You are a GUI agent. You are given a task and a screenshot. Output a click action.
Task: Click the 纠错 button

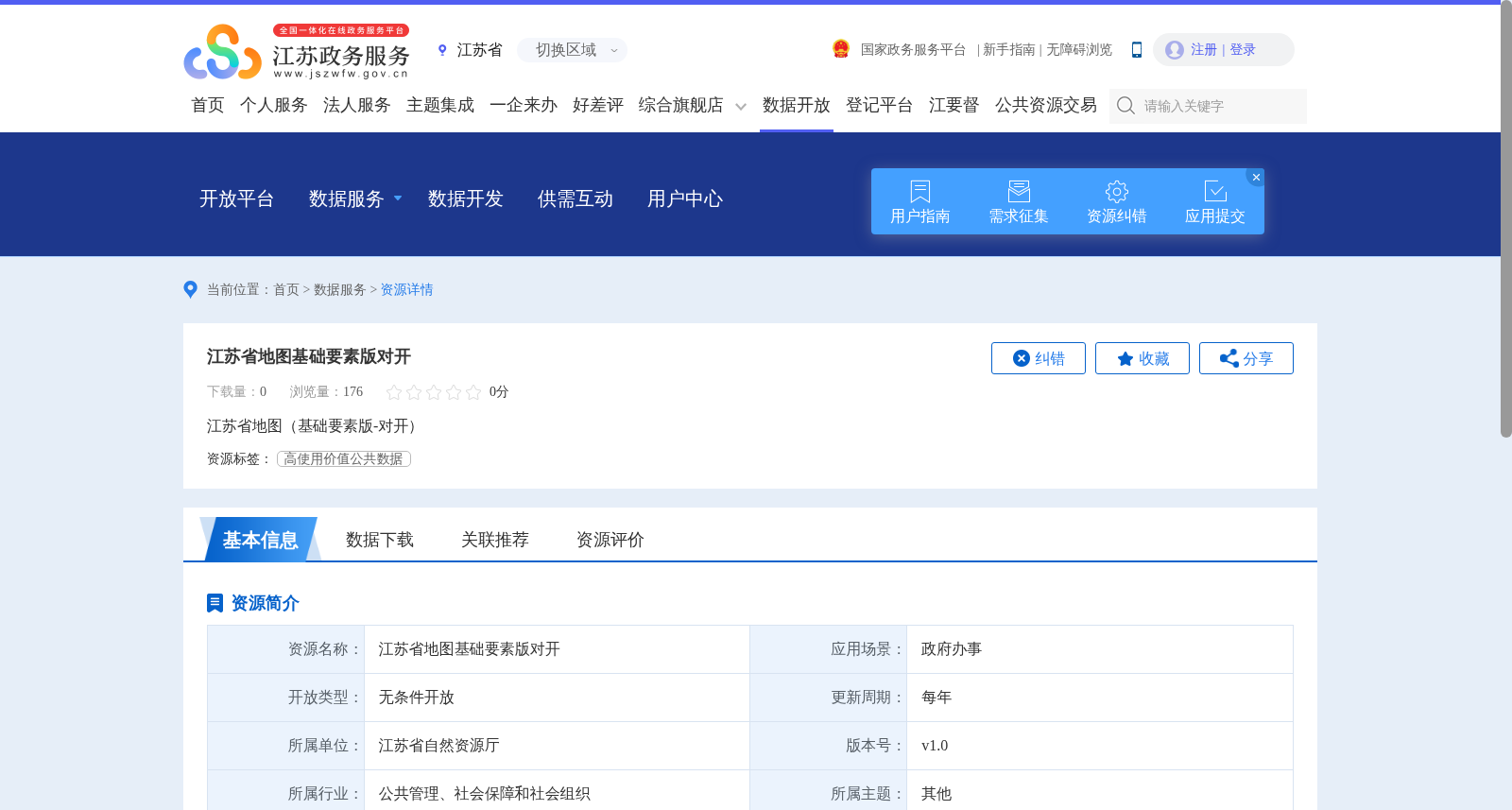tap(1039, 358)
